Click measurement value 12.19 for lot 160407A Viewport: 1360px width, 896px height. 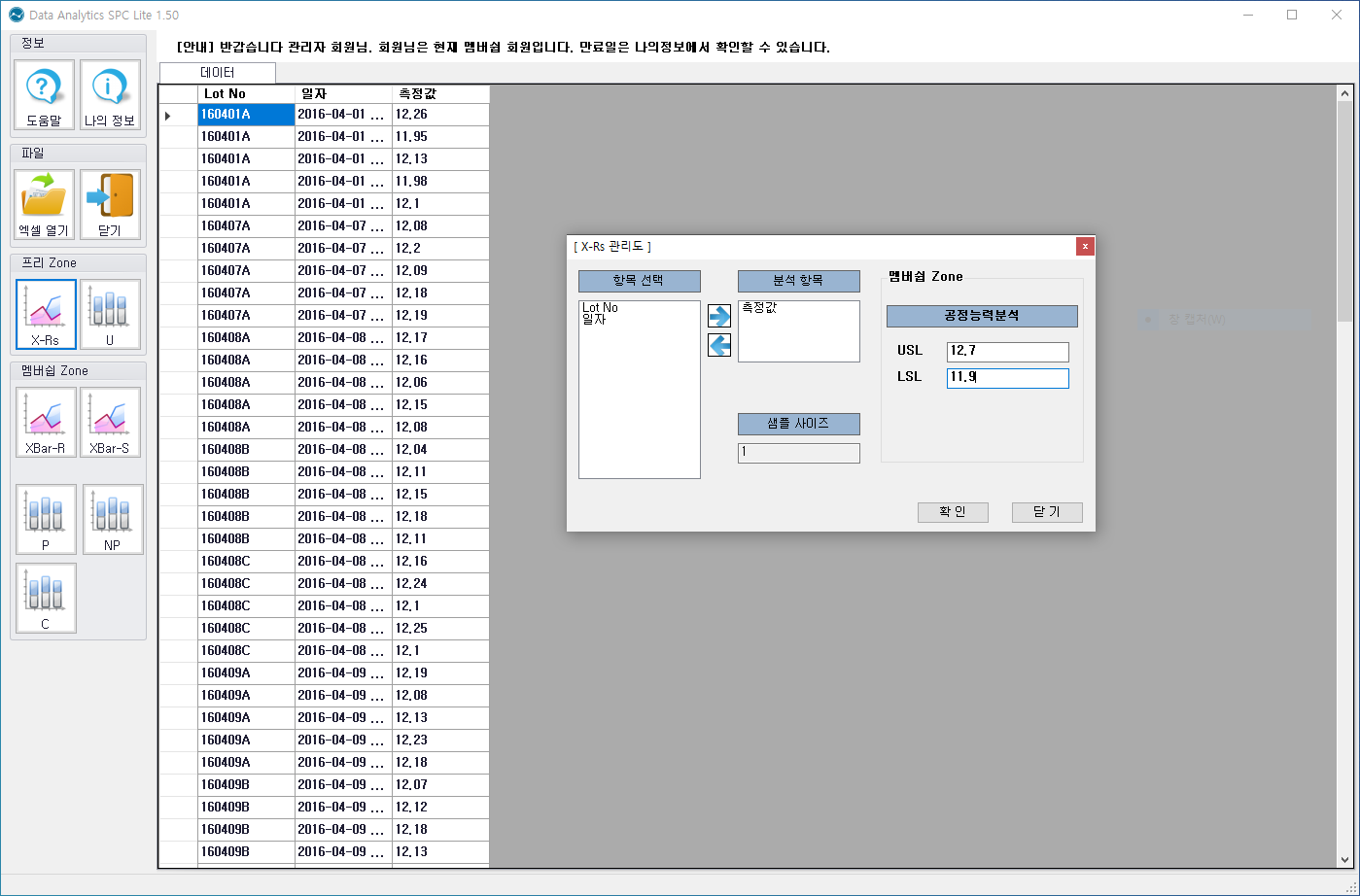click(440, 316)
